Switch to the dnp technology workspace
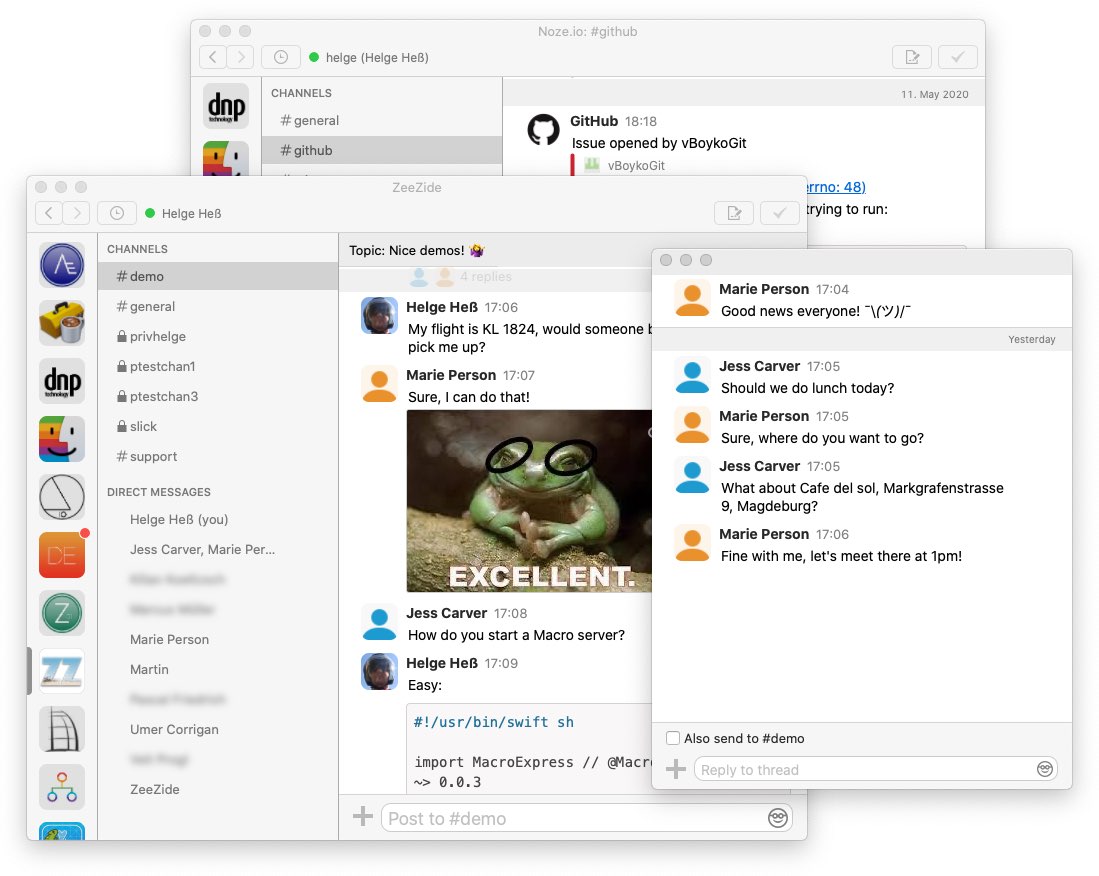 tap(62, 381)
